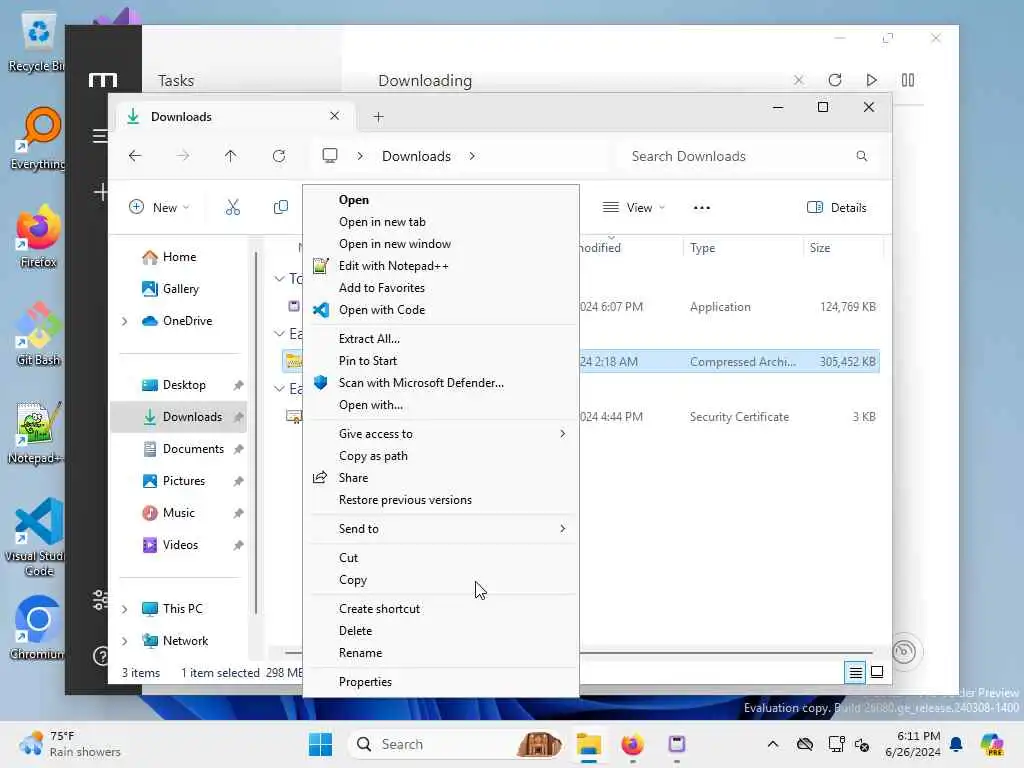Open the Everything desktop shortcut
Image resolution: width=1024 pixels, height=768 pixels.
pyautogui.click(x=38, y=138)
